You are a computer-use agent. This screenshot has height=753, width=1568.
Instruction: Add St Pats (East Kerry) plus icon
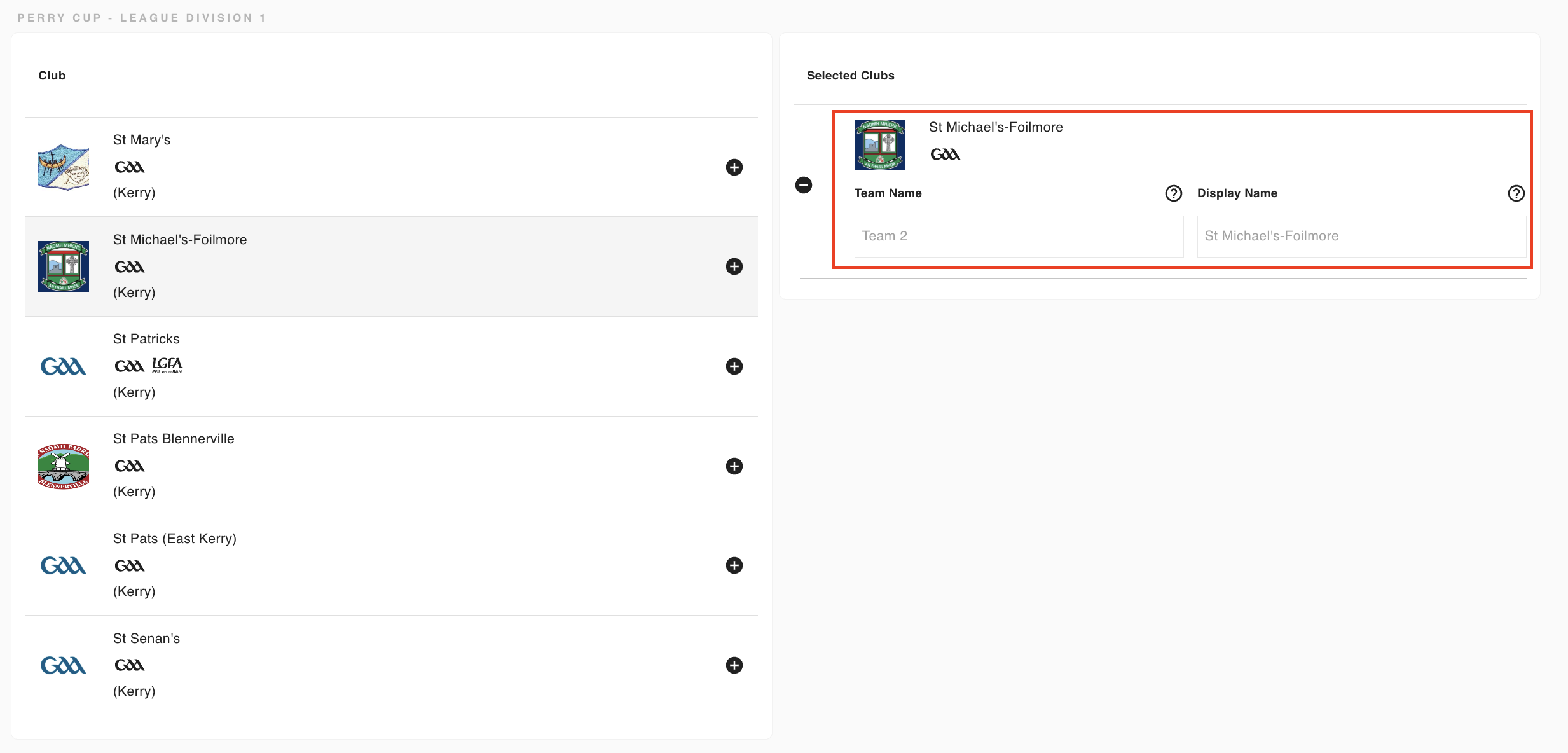click(734, 565)
